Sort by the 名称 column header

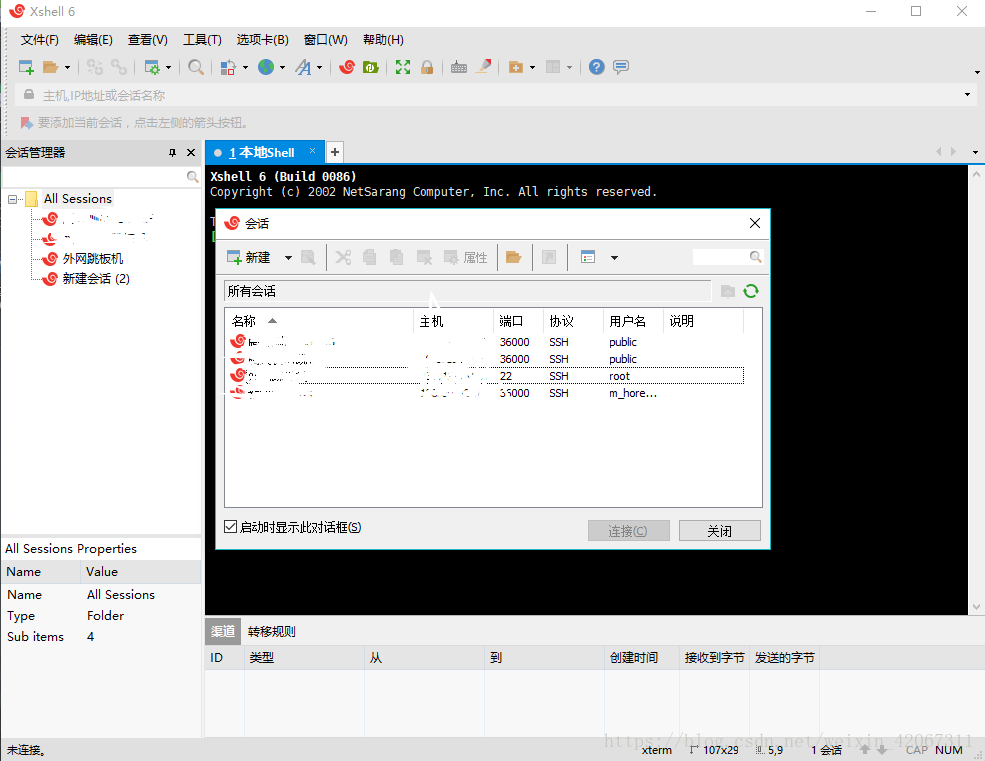click(318, 321)
